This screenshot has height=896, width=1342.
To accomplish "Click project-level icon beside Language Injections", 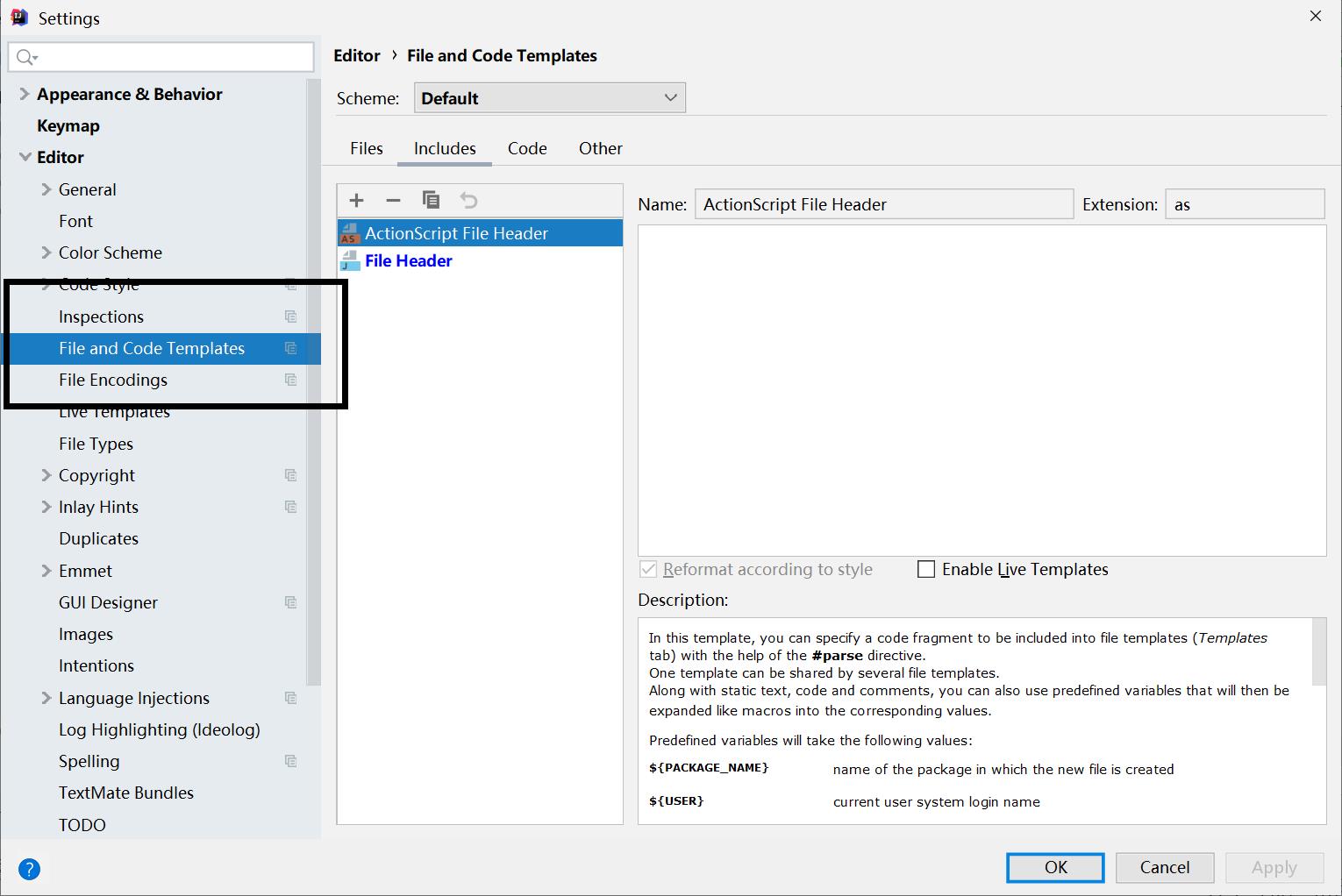I will pos(291,698).
